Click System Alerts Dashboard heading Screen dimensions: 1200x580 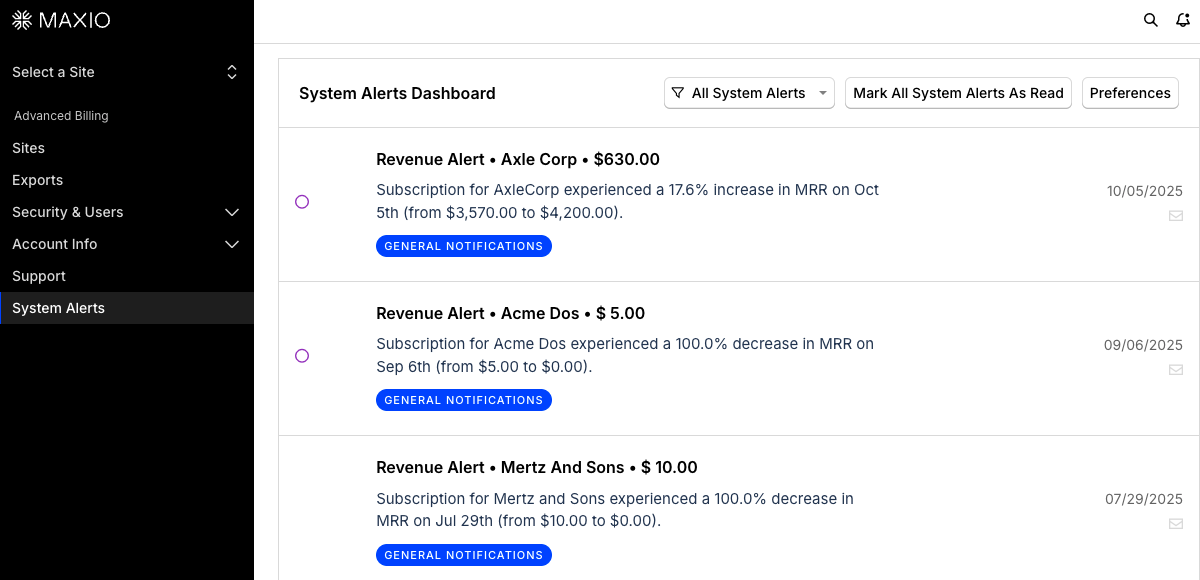click(x=397, y=93)
